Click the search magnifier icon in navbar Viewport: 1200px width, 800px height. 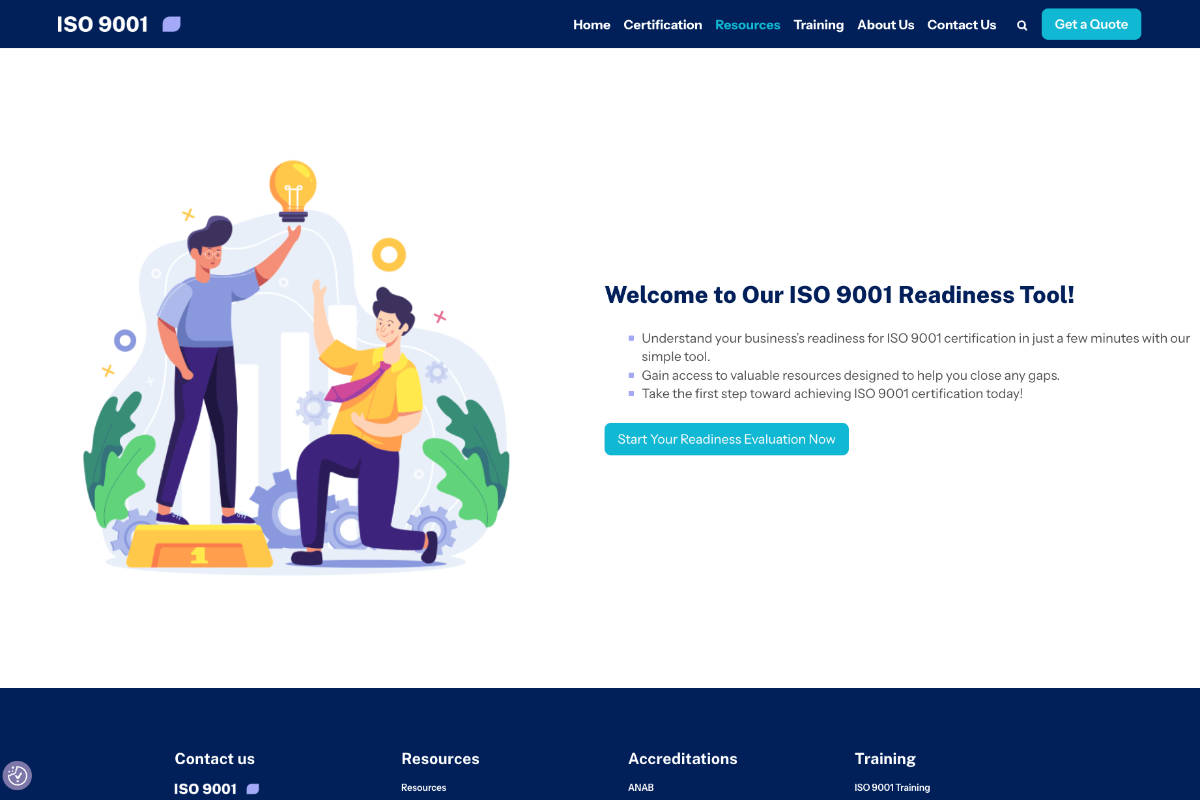[1022, 26]
